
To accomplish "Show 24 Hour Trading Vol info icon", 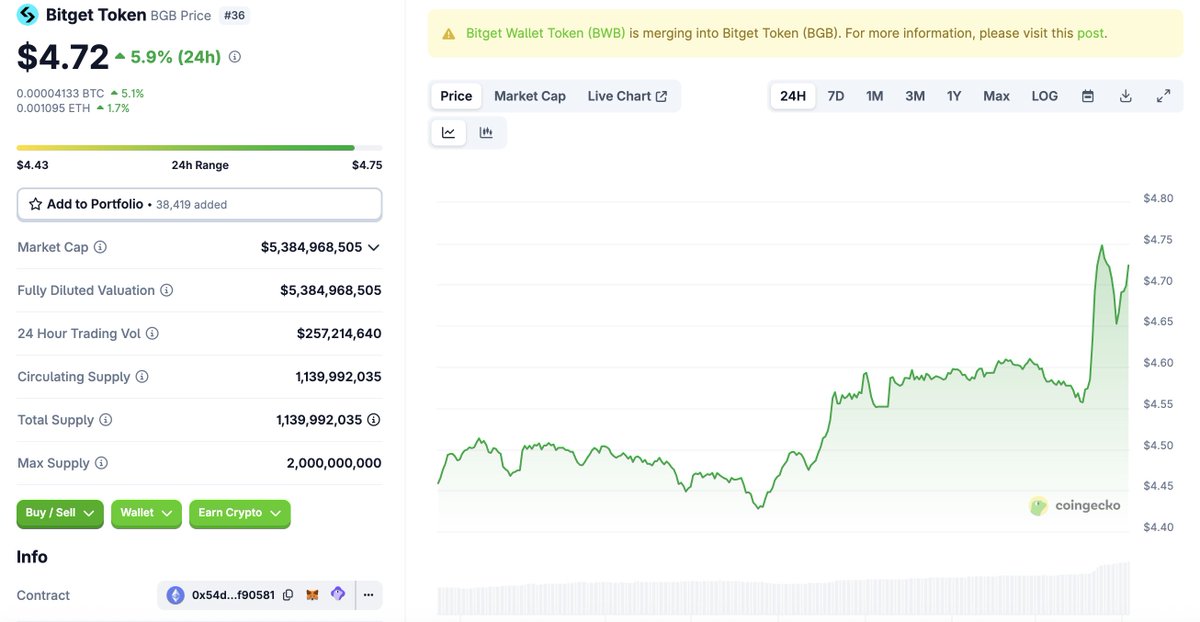I will (152, 334).
